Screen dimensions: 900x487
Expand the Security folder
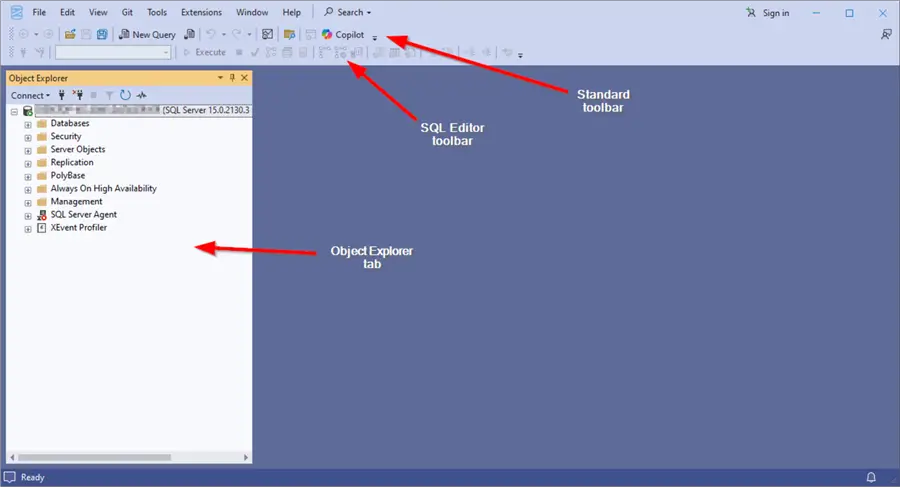tap(28, 138)
